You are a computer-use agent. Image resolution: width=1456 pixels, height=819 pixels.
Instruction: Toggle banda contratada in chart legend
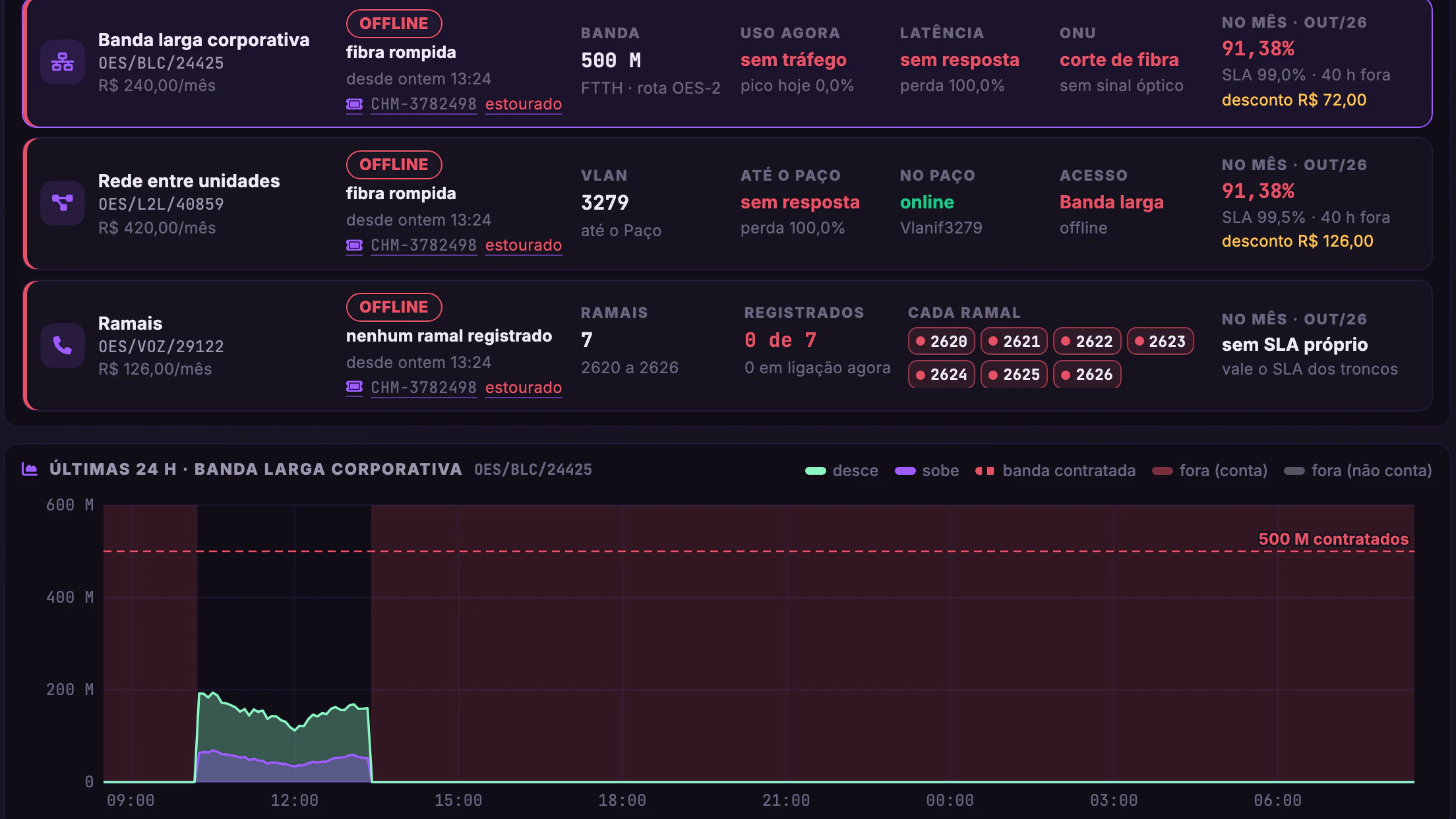(1055, 471)
